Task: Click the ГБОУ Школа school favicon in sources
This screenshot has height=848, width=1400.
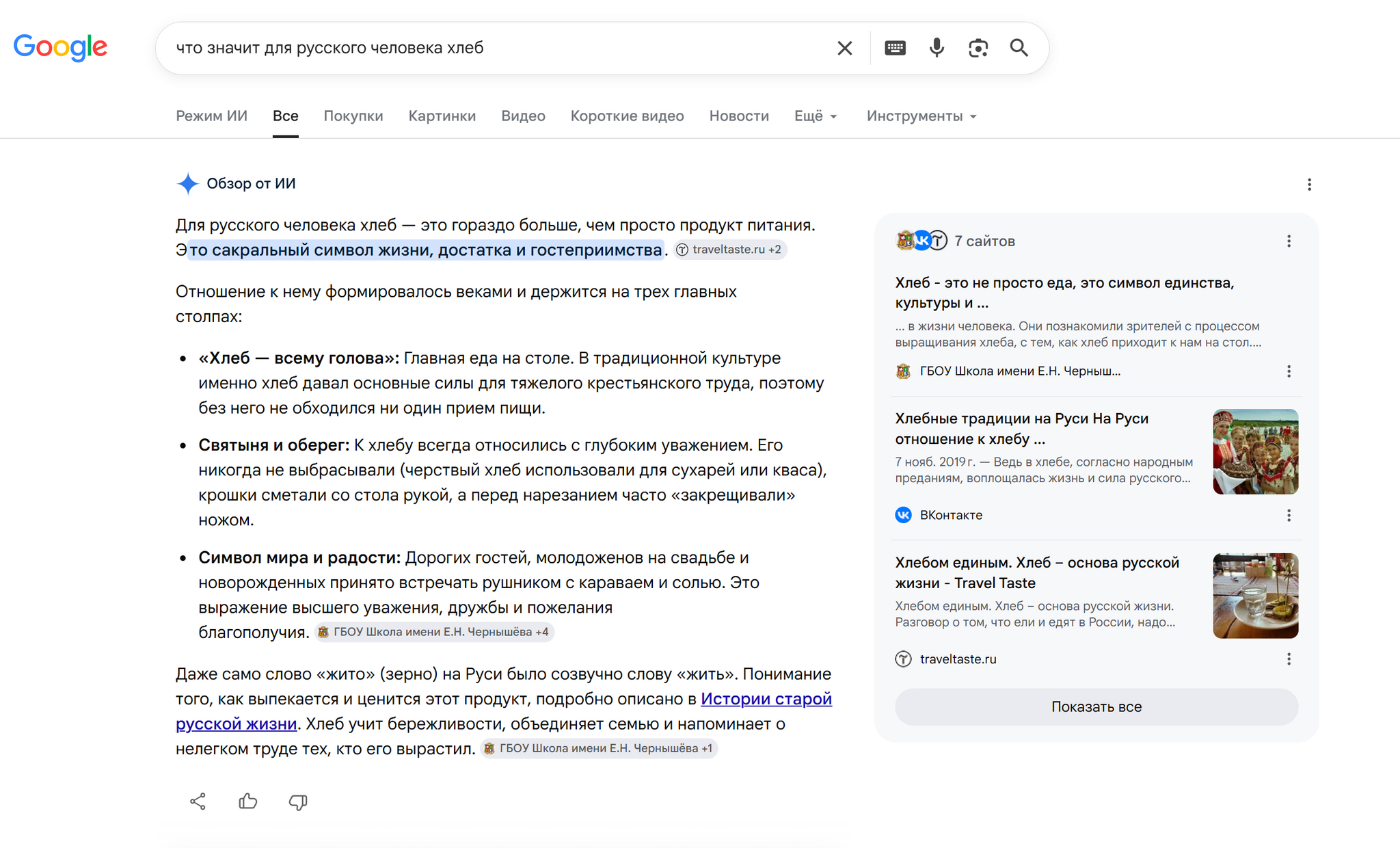Action: (903, 371)
